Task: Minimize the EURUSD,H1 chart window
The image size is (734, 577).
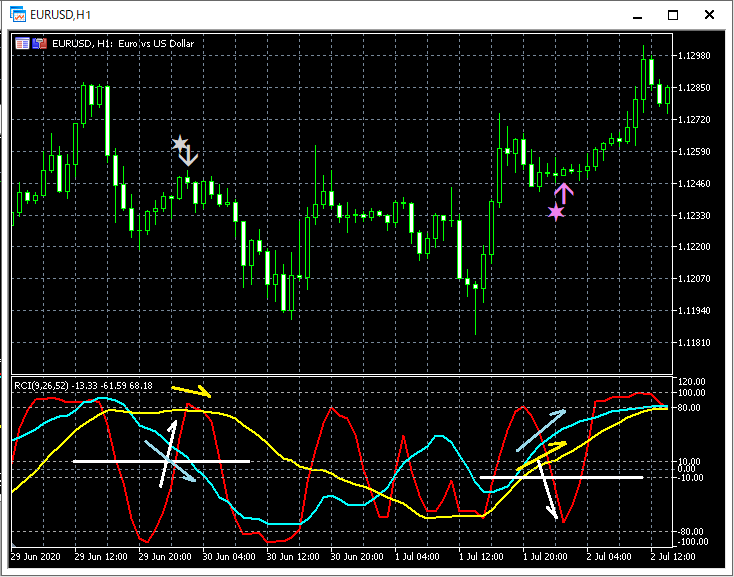Action: [637, 15]
